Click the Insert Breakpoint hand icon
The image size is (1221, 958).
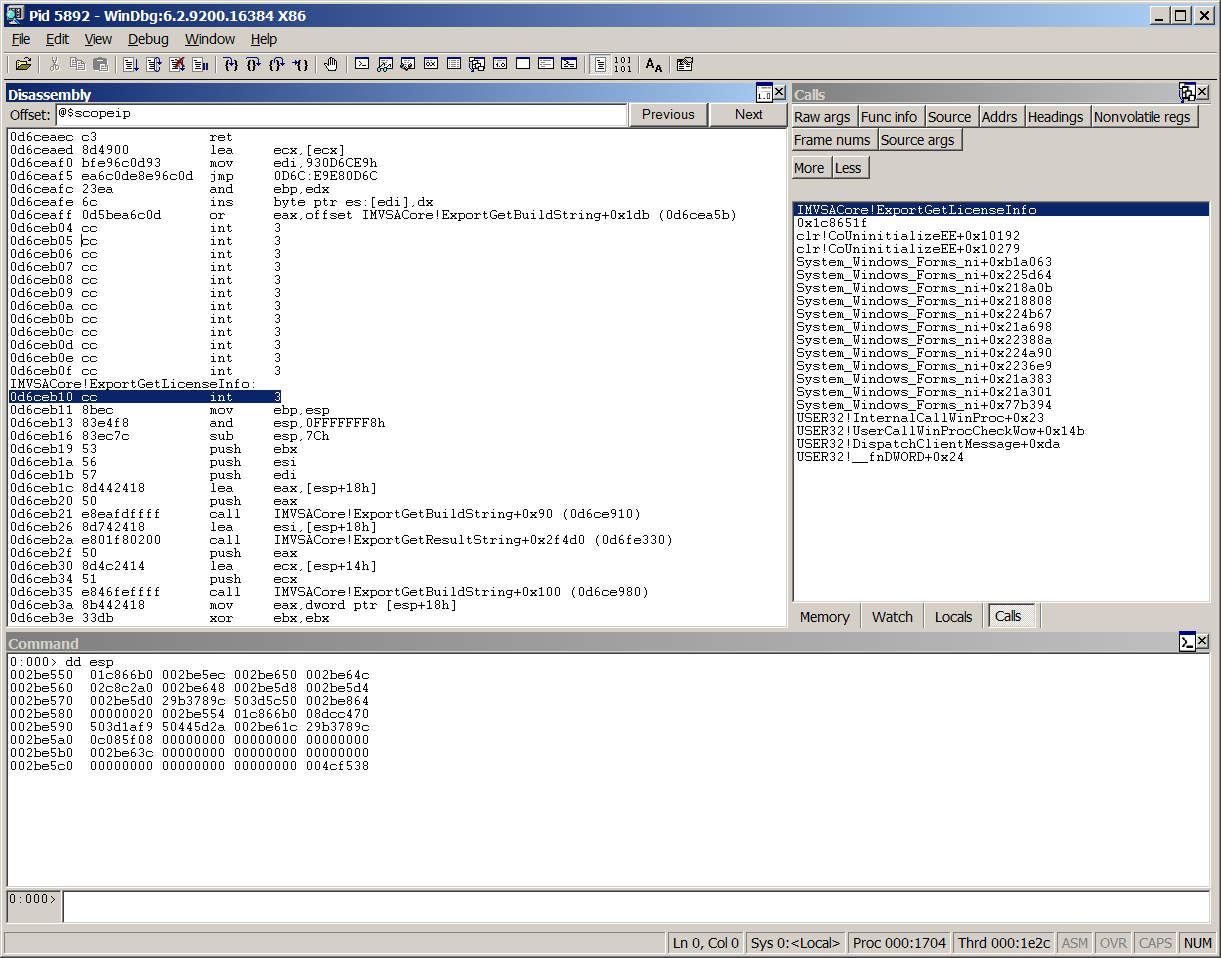tap(331, 64)
